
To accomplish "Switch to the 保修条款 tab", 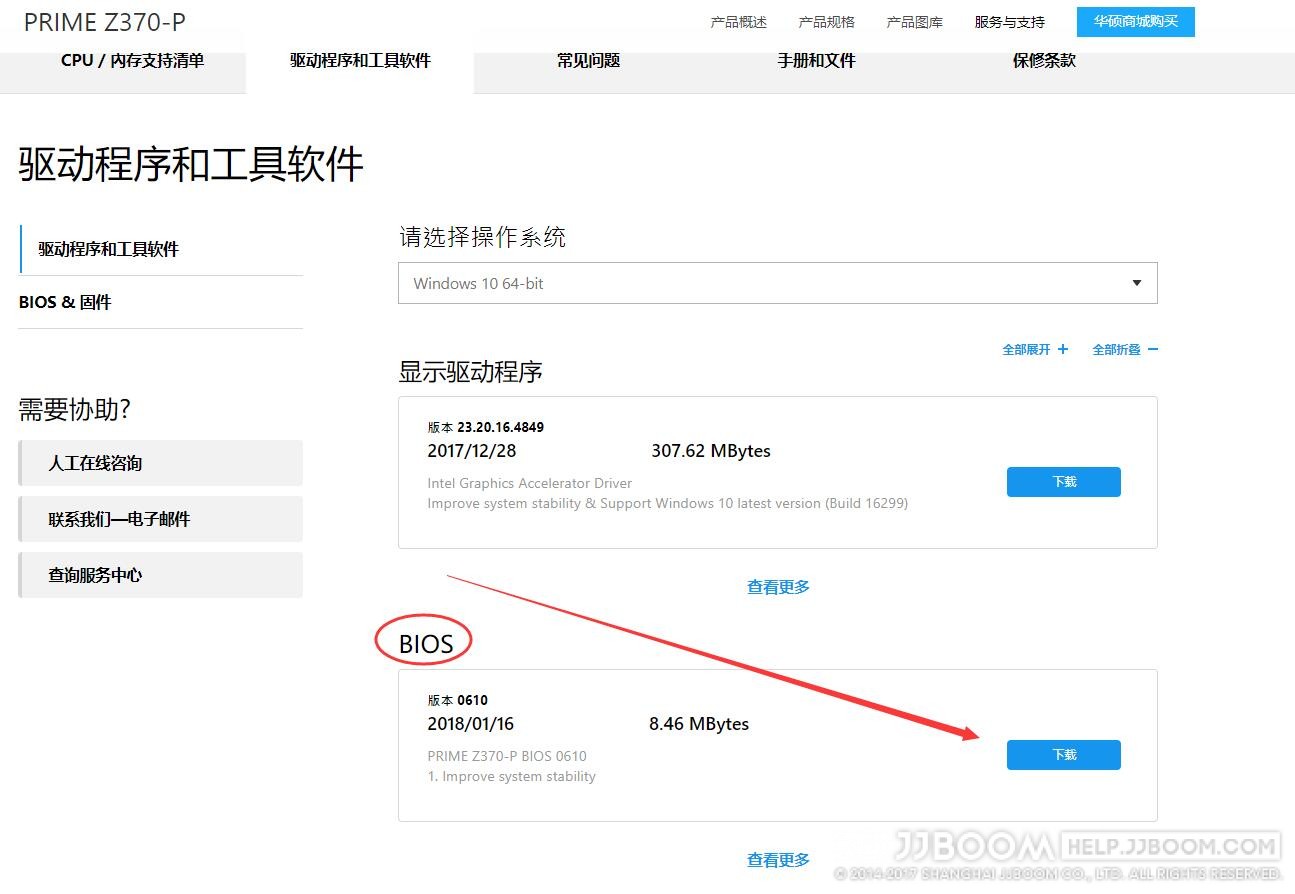I will 1043,60.
